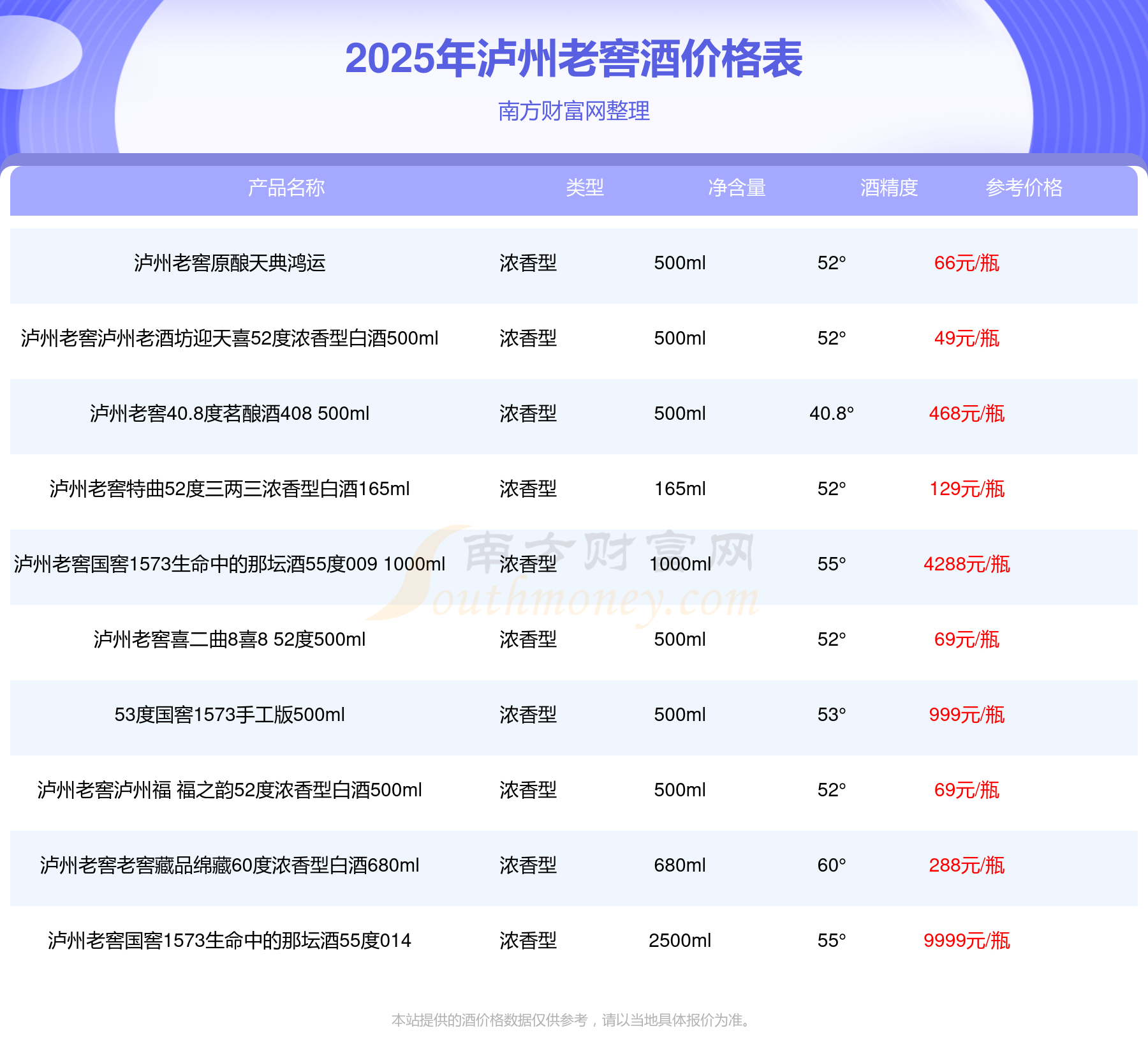Viewport: 1148px width, 1049px height.
Task: Click "浓香型" in the 原酿天典鸿运 row
Action: click(528, 263)
